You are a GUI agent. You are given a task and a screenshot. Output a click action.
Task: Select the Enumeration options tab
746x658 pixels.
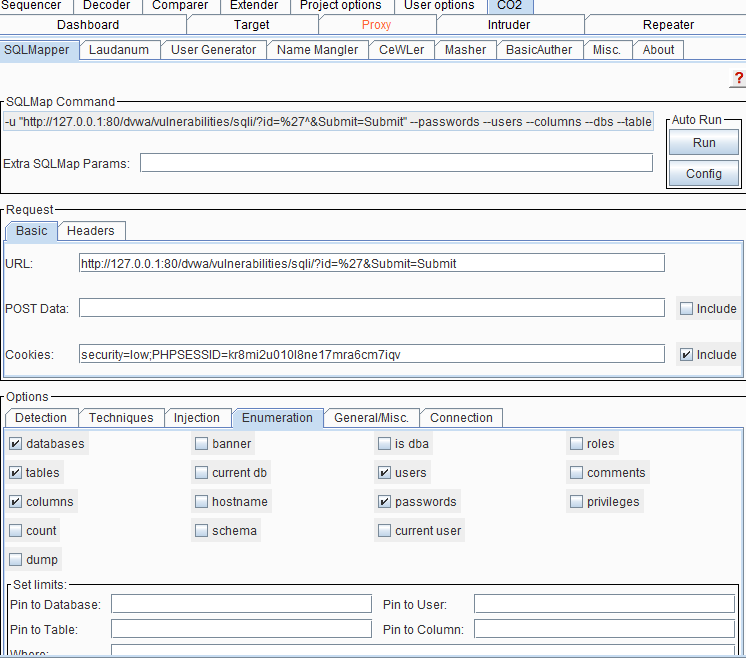point(277,418)
